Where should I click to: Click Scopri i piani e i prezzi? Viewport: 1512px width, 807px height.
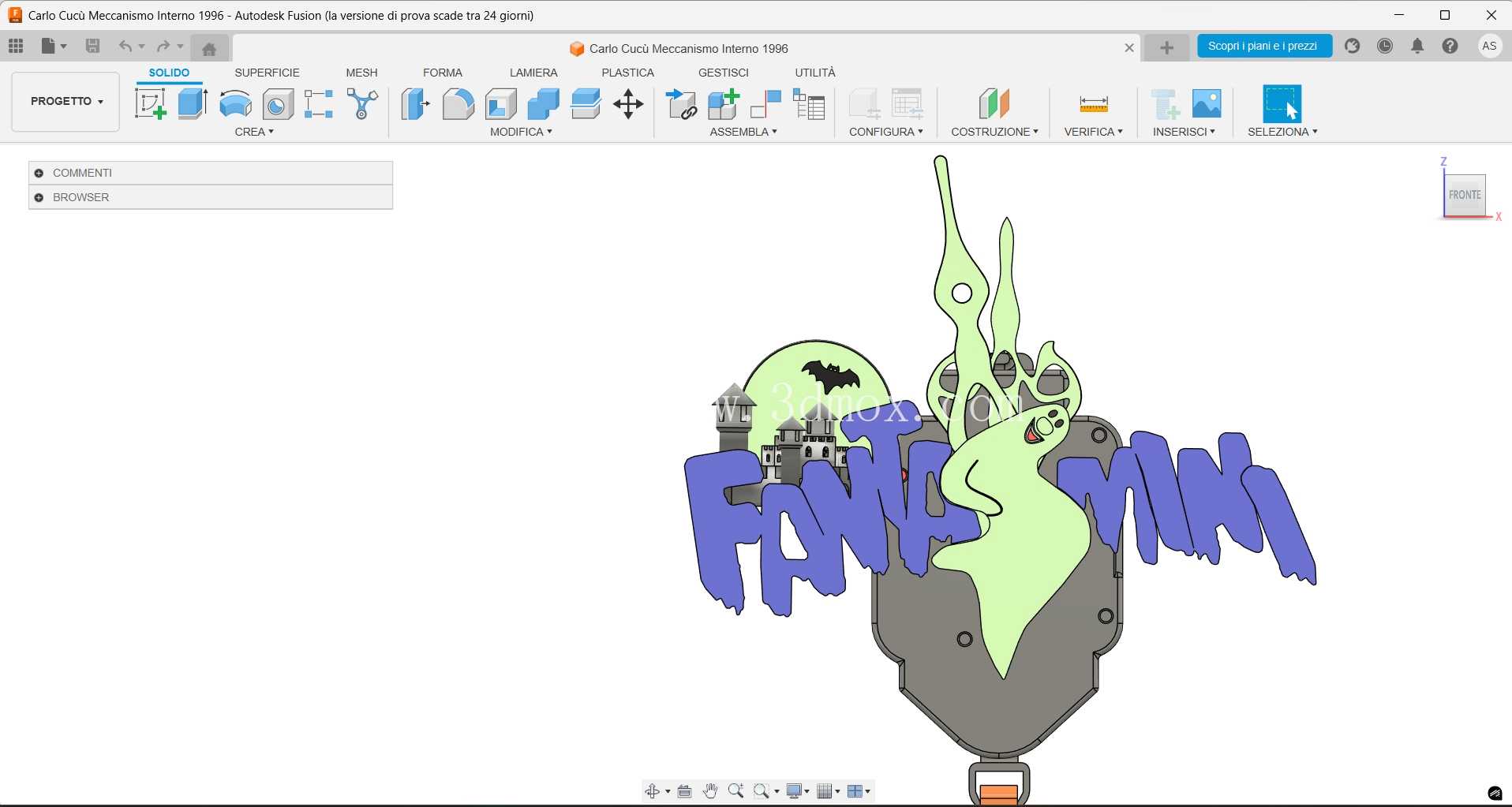coord(1264,46)
